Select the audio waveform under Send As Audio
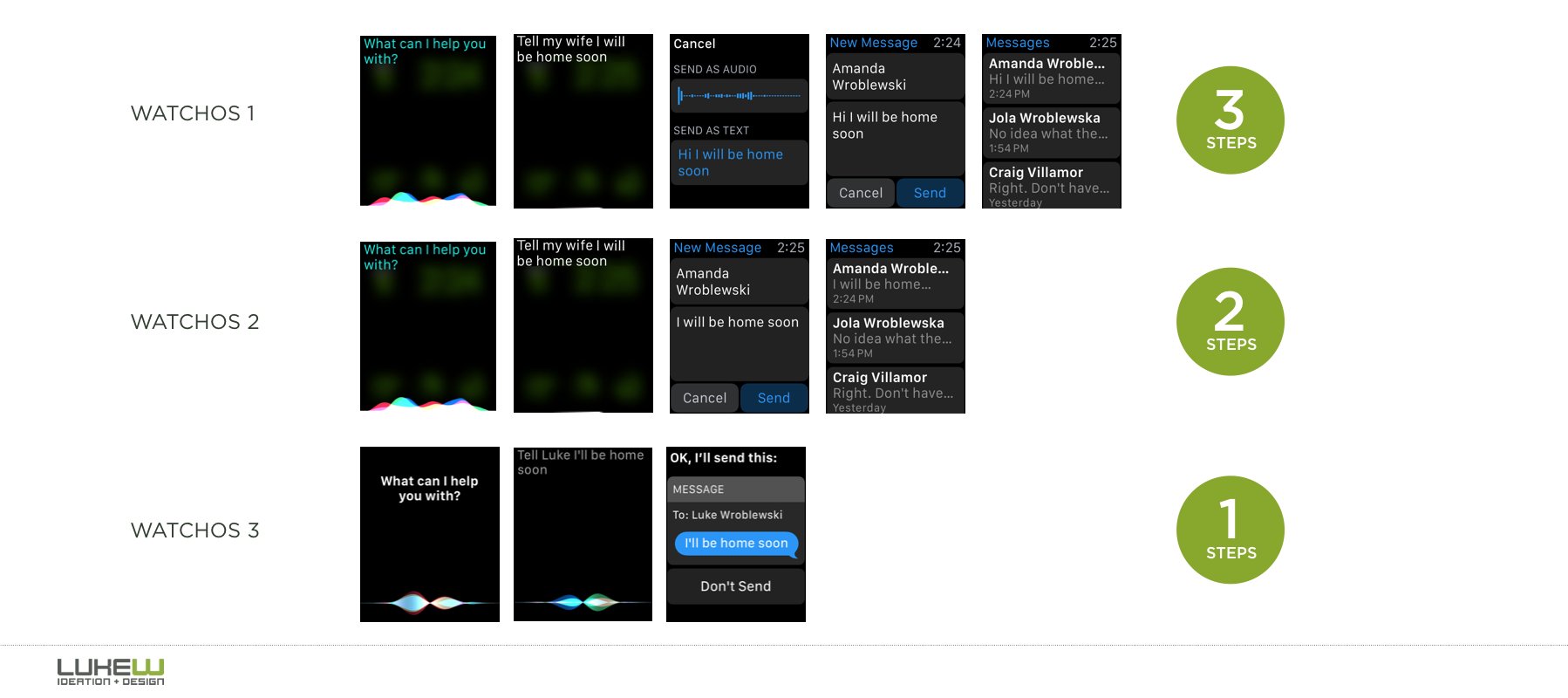Screen dimensions: 1568x698 [739, 96]
